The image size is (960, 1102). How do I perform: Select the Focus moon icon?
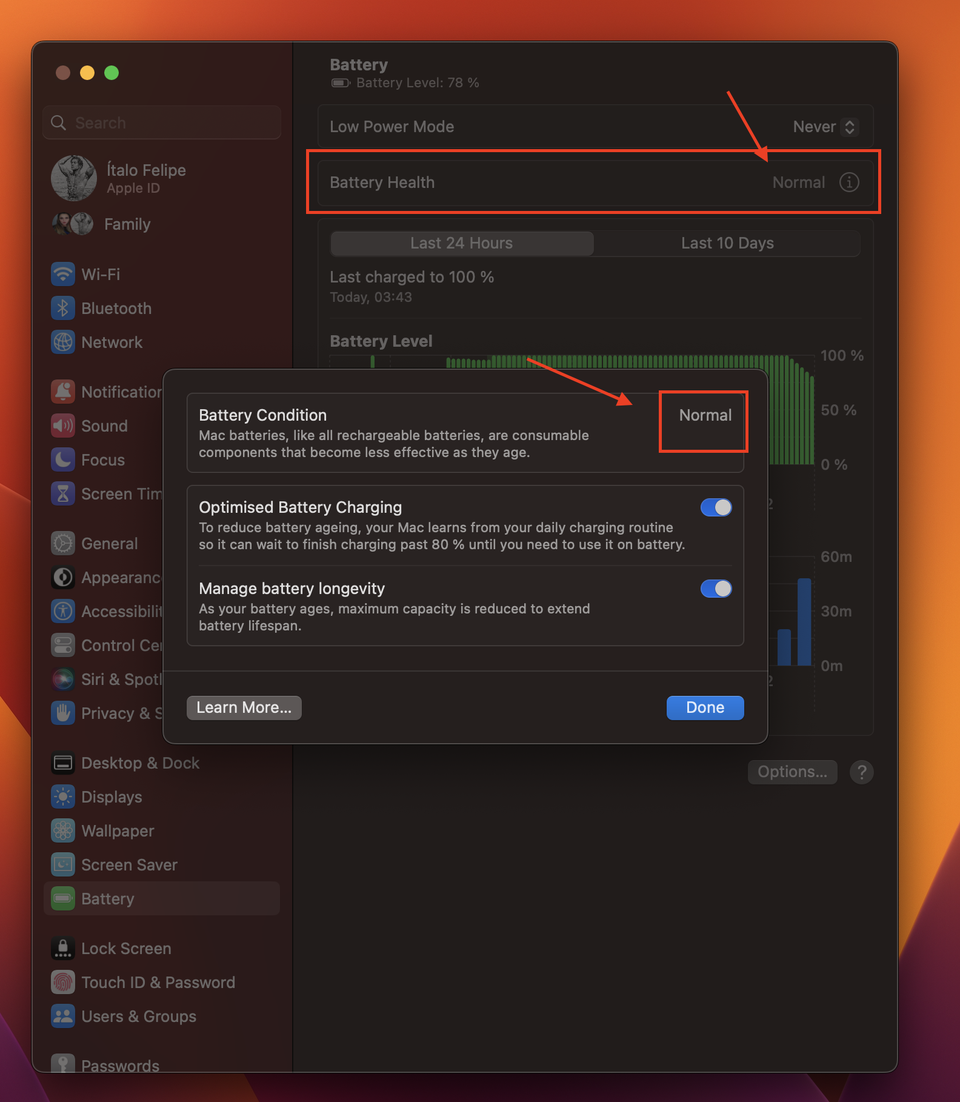click(x=63, y=460)
